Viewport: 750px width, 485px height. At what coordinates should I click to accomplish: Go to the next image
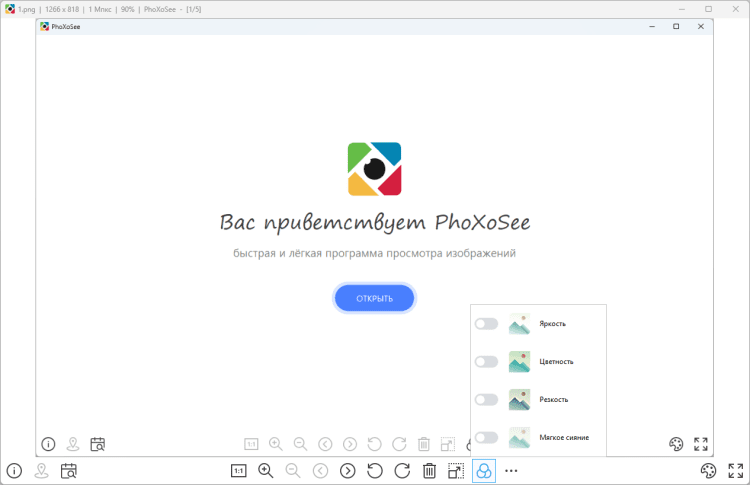click(x=347, y=471)
